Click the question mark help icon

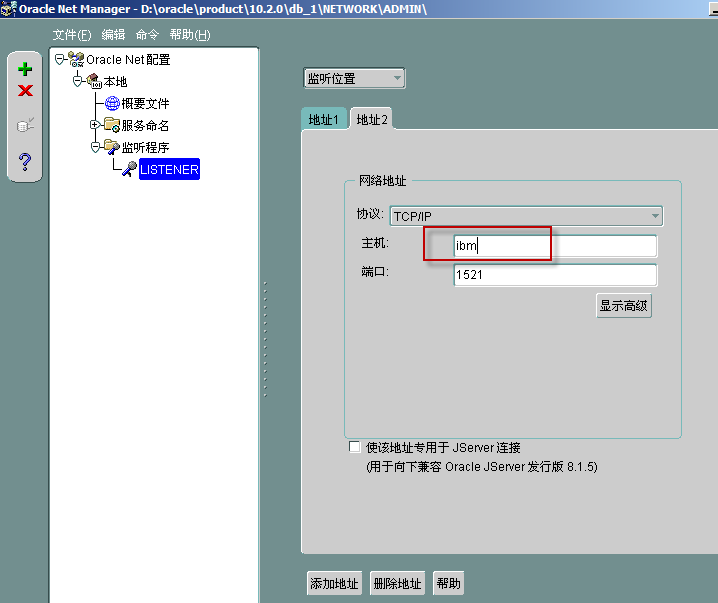click(x=25, y=162)
